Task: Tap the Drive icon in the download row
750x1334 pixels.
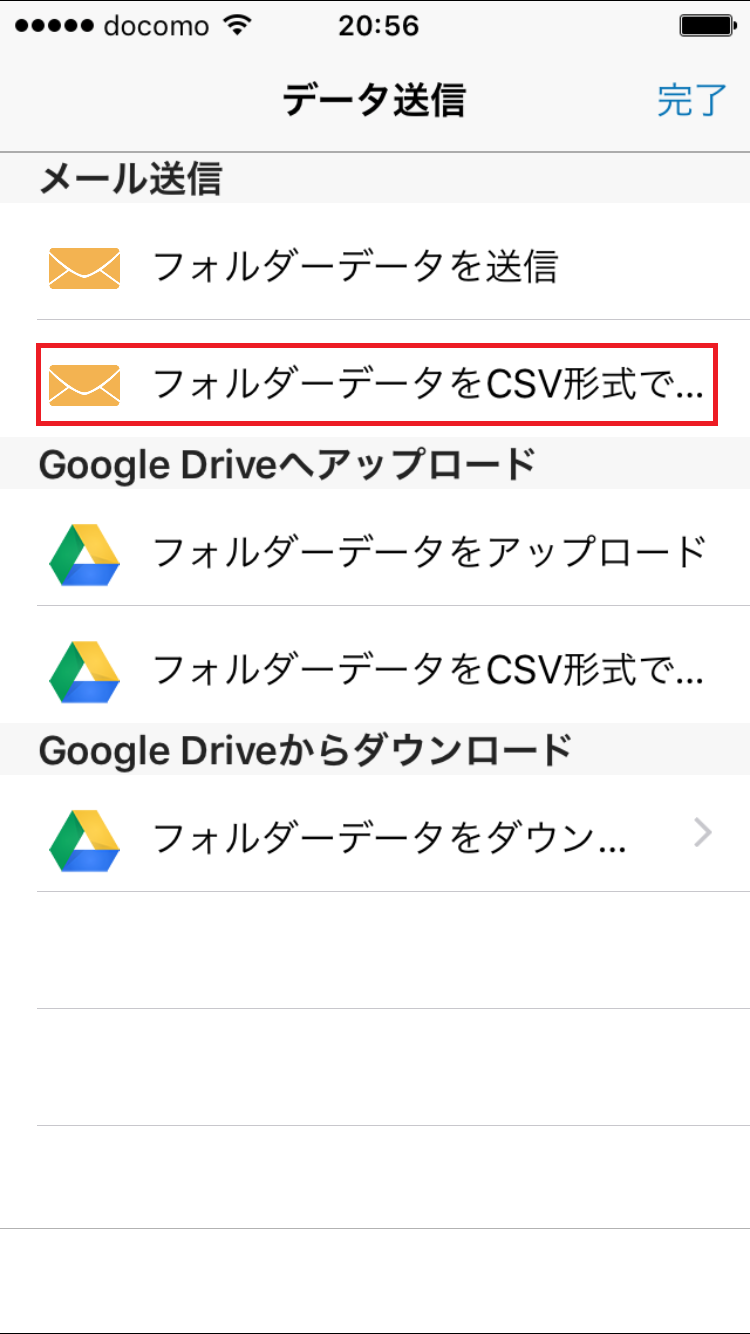Action: tap(84, 840)
